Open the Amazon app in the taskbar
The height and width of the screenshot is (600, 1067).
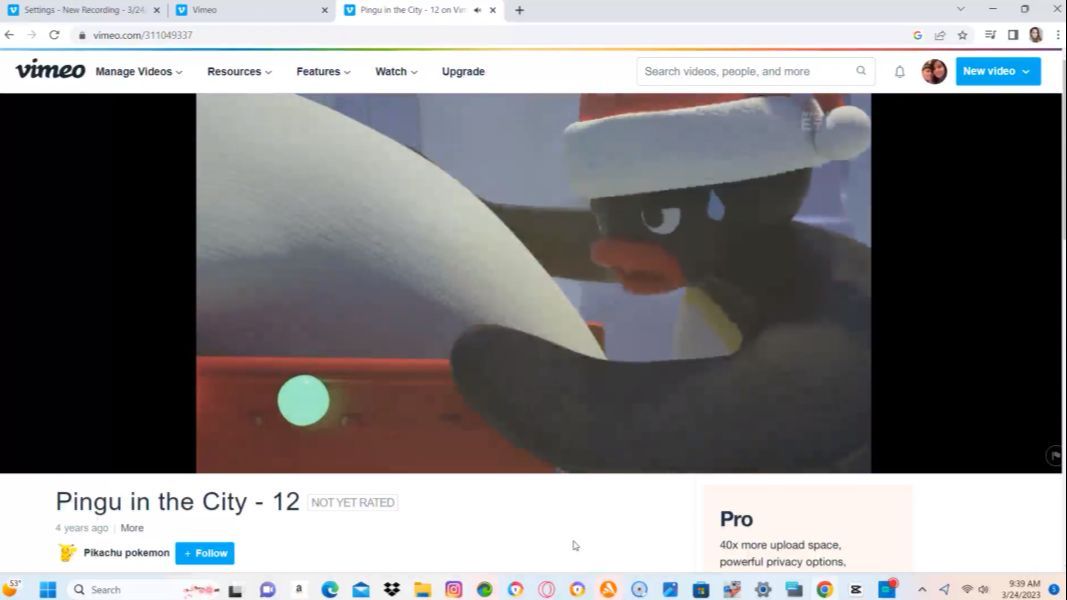pyautogui.click(x=299, y=589)
